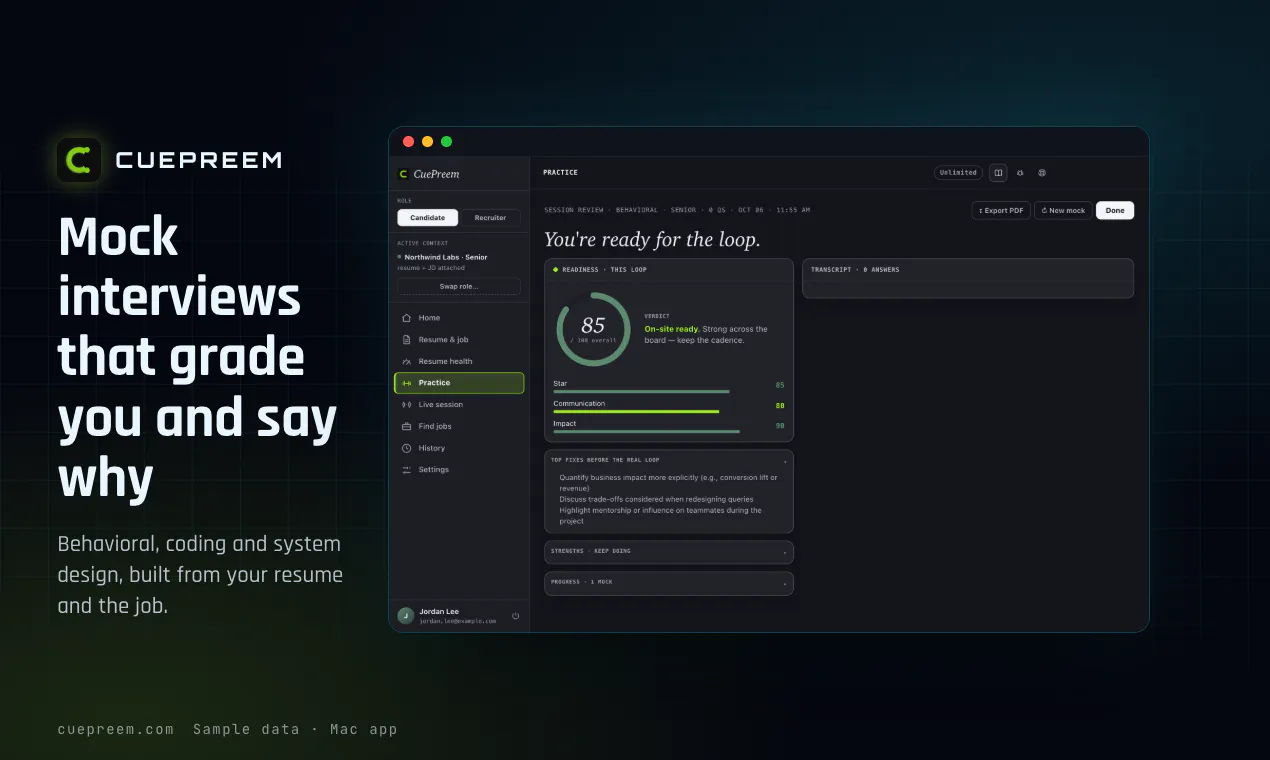The width and height of the screenshot is (1270, 760).
Task: Select the Candidate role option
Action: (x=428, y=217)
